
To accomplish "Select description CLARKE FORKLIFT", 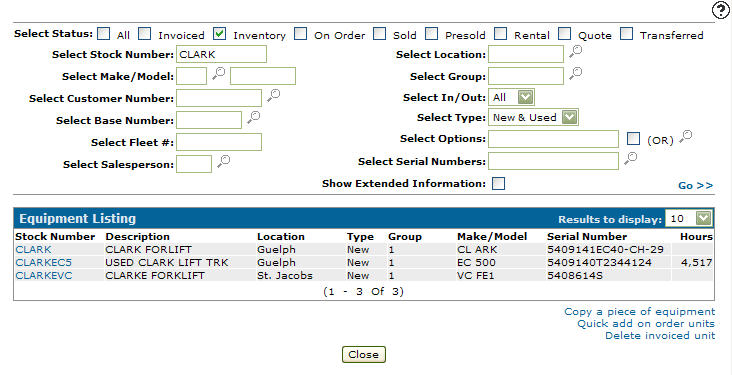I will click(155, 276).
